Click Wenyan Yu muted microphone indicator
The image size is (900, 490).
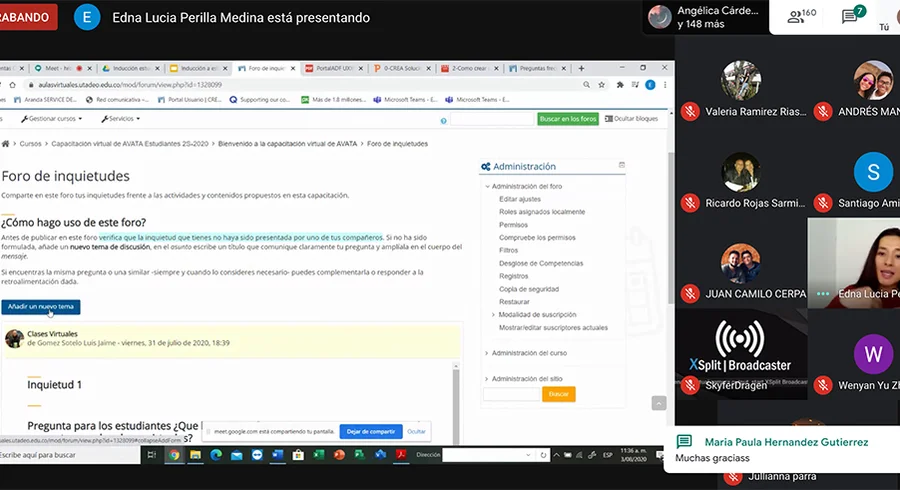coord(823,385)
